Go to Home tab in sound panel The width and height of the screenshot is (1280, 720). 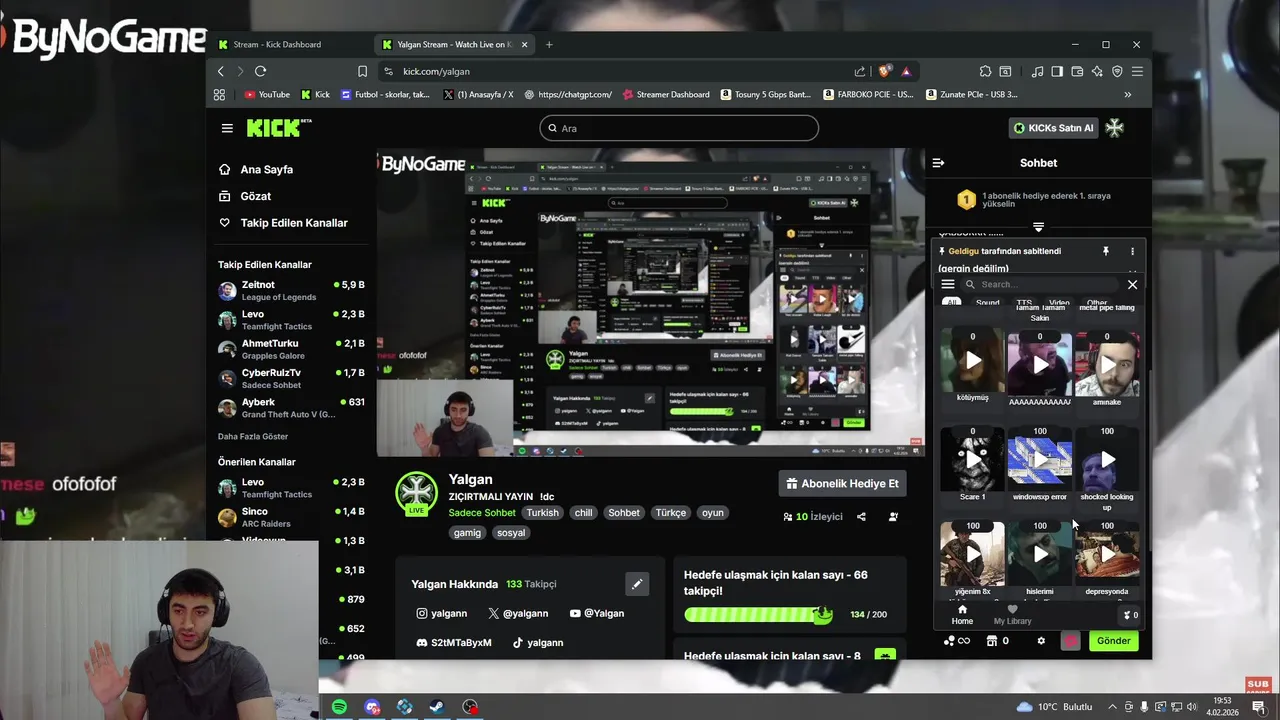click(x=962, y=615)
